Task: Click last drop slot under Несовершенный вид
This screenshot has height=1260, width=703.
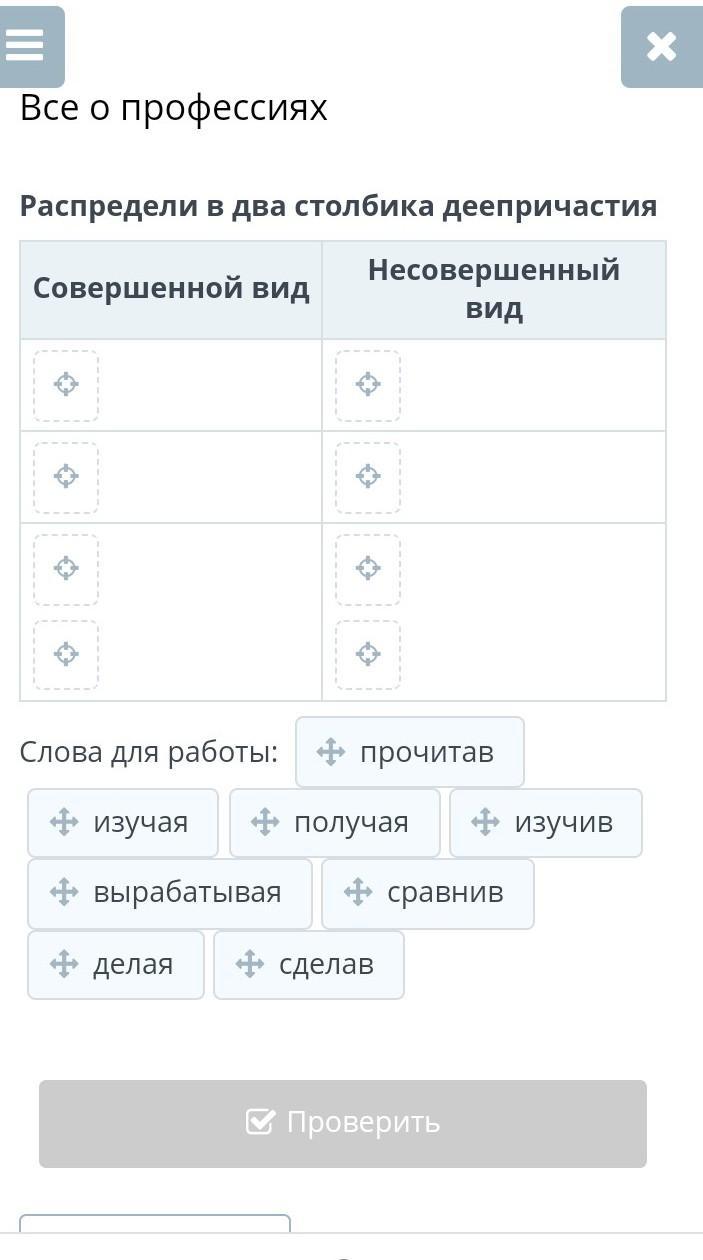Action: pyautogui.click(x=368, y=655)
